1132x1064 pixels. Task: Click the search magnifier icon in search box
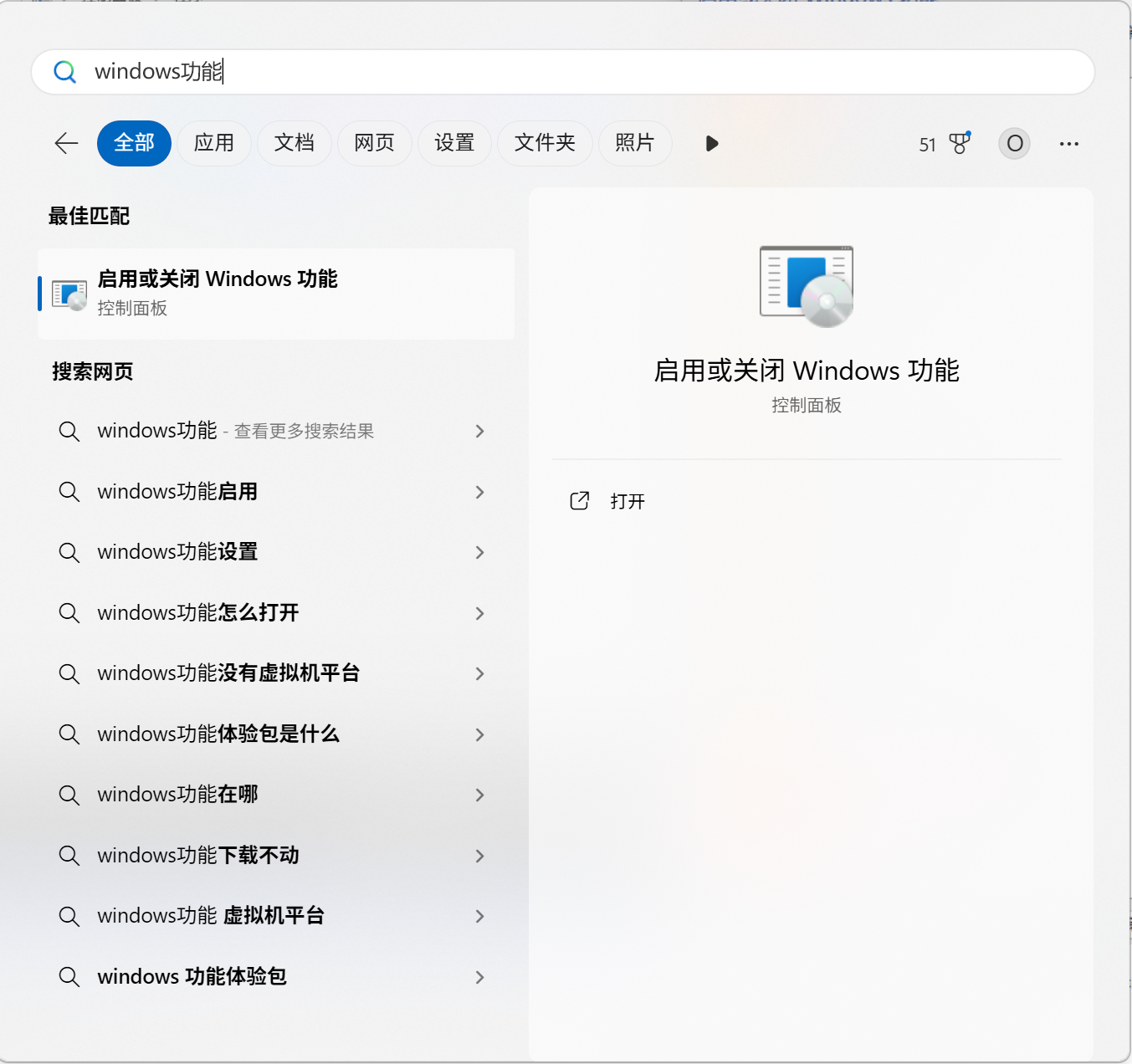click(65, 72)
